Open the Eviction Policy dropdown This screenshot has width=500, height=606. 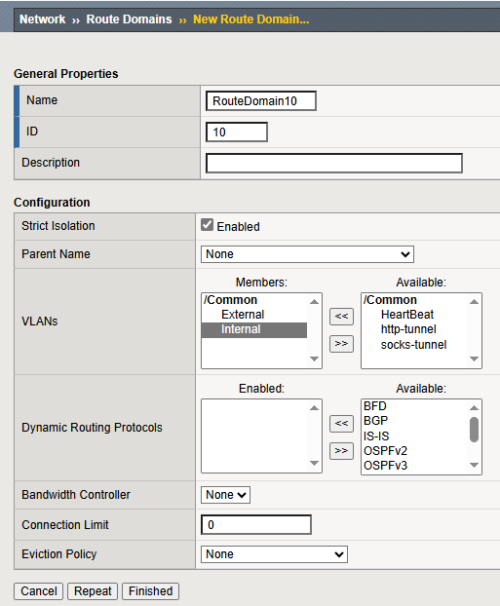[274, 554]
